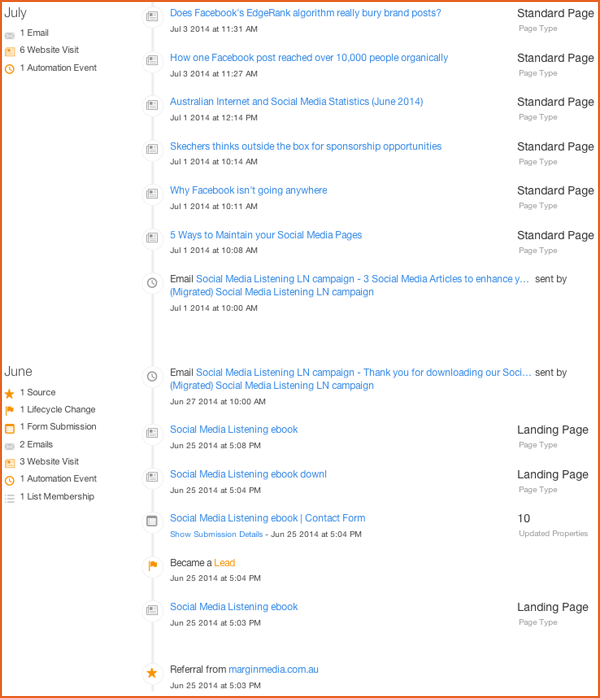This screenshot has width=600, height=698.
Task: Filter June by 1 Form Submission
Action: (x=58, y=426)
